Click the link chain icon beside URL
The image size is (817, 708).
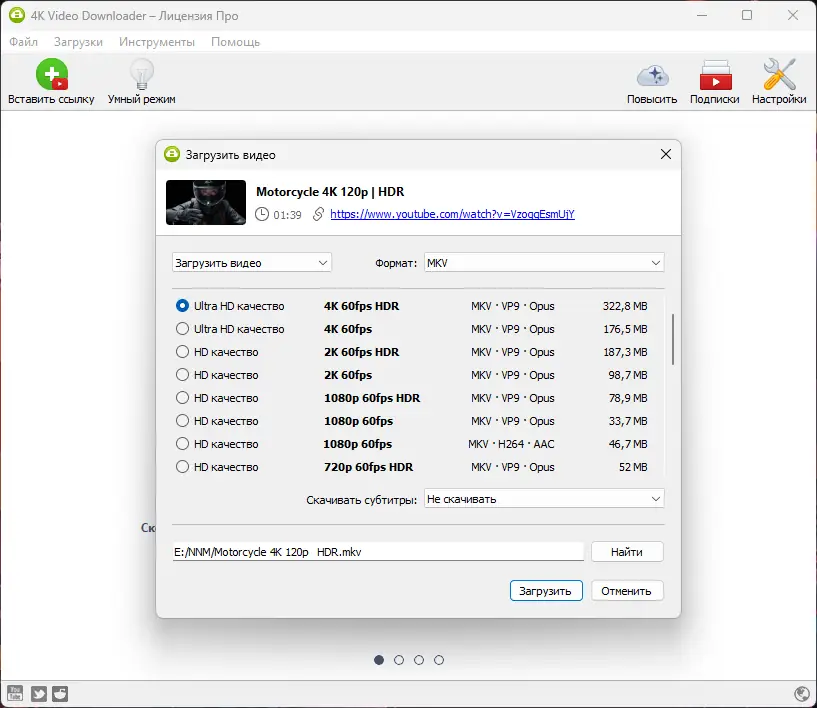[x=318, y=214]
